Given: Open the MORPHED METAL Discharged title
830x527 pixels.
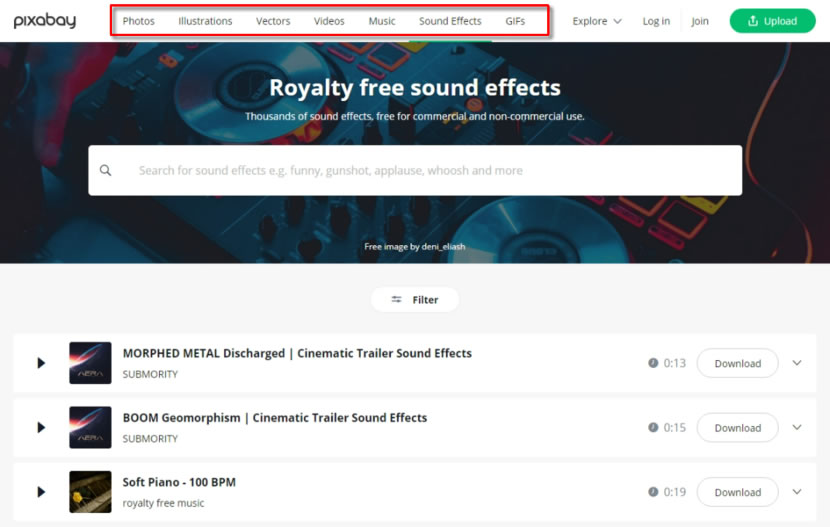Looking at the screenshot, I should (297, 353).
